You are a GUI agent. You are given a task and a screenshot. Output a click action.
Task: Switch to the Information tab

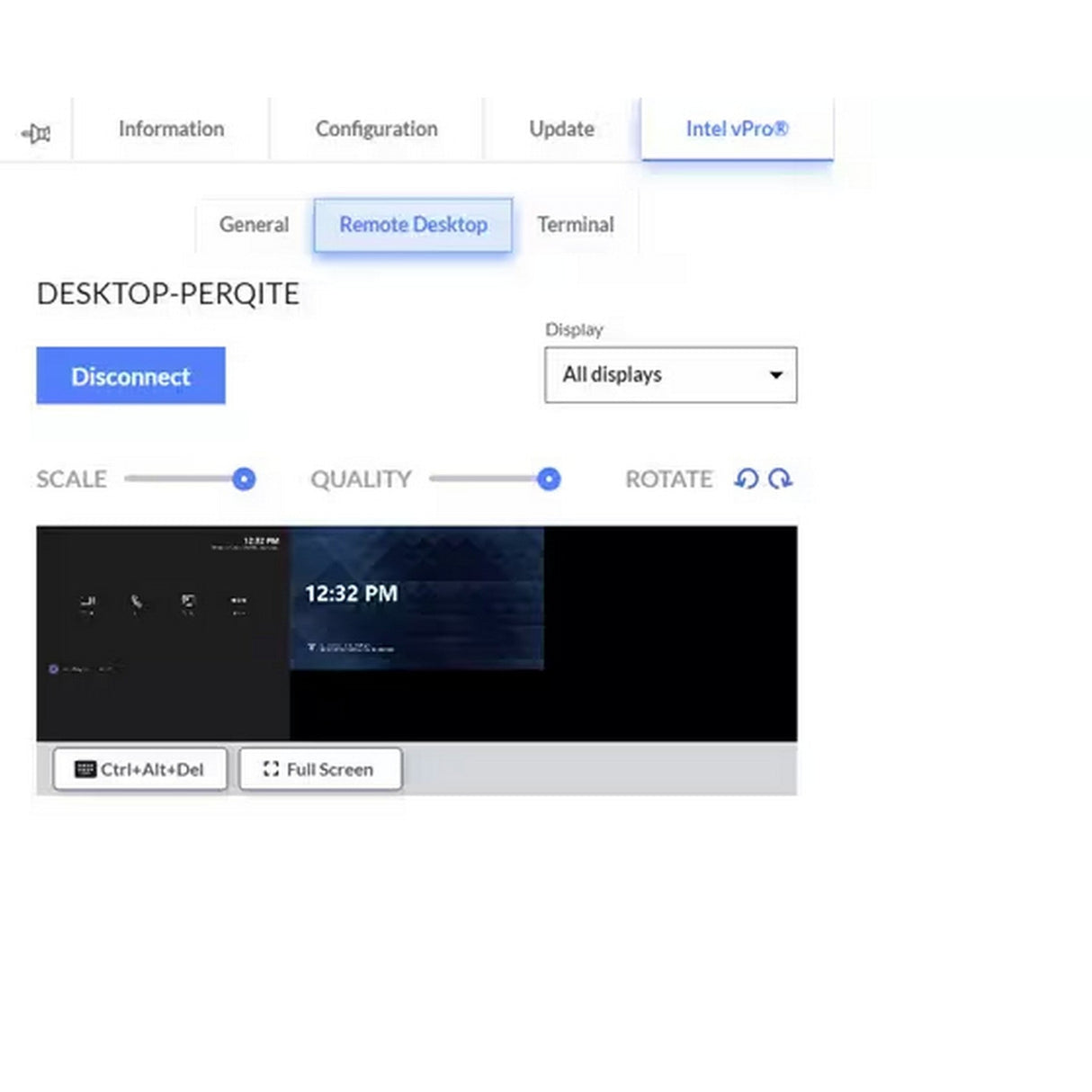[x=171, y=129]
